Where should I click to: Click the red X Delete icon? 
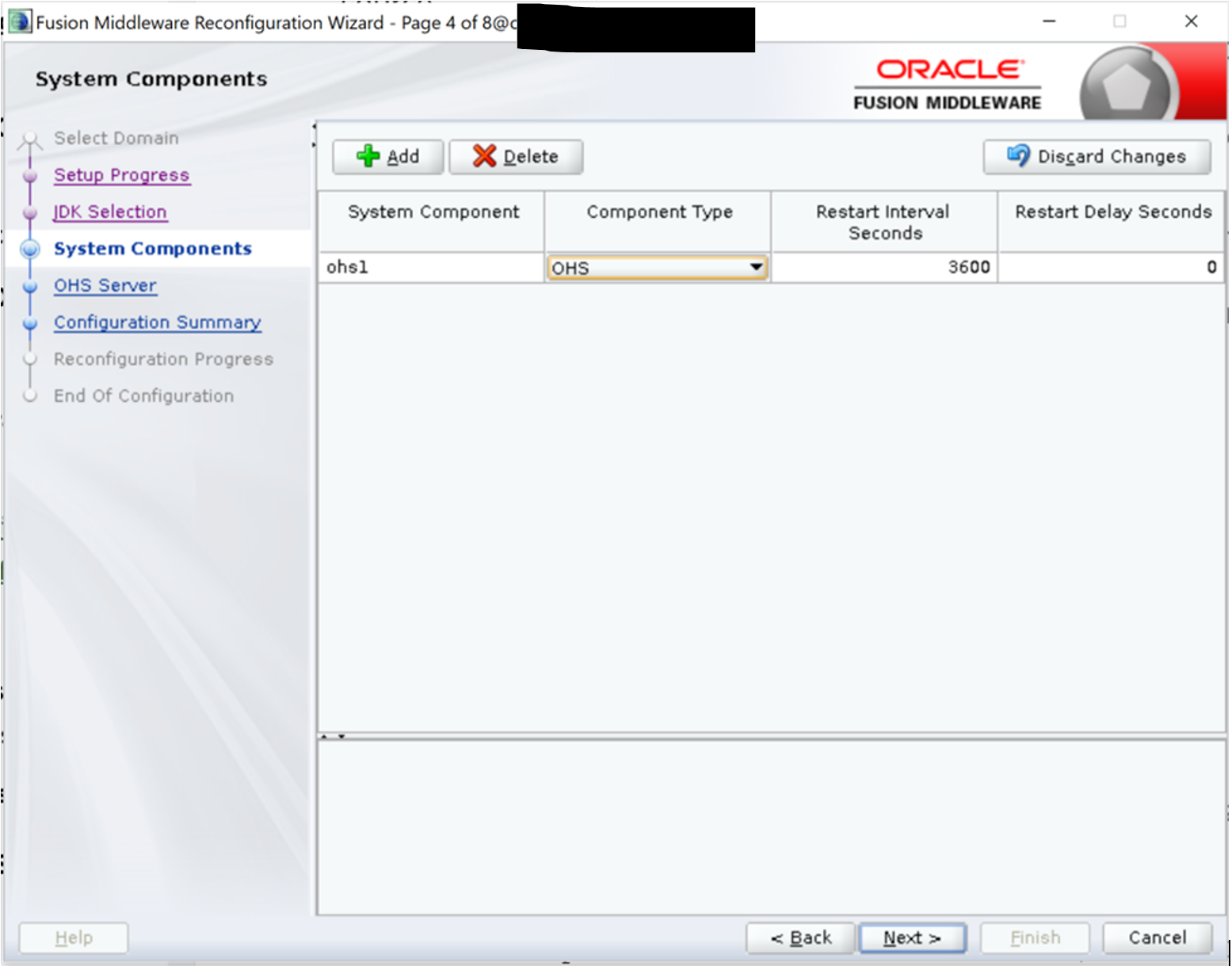point(484,156)
